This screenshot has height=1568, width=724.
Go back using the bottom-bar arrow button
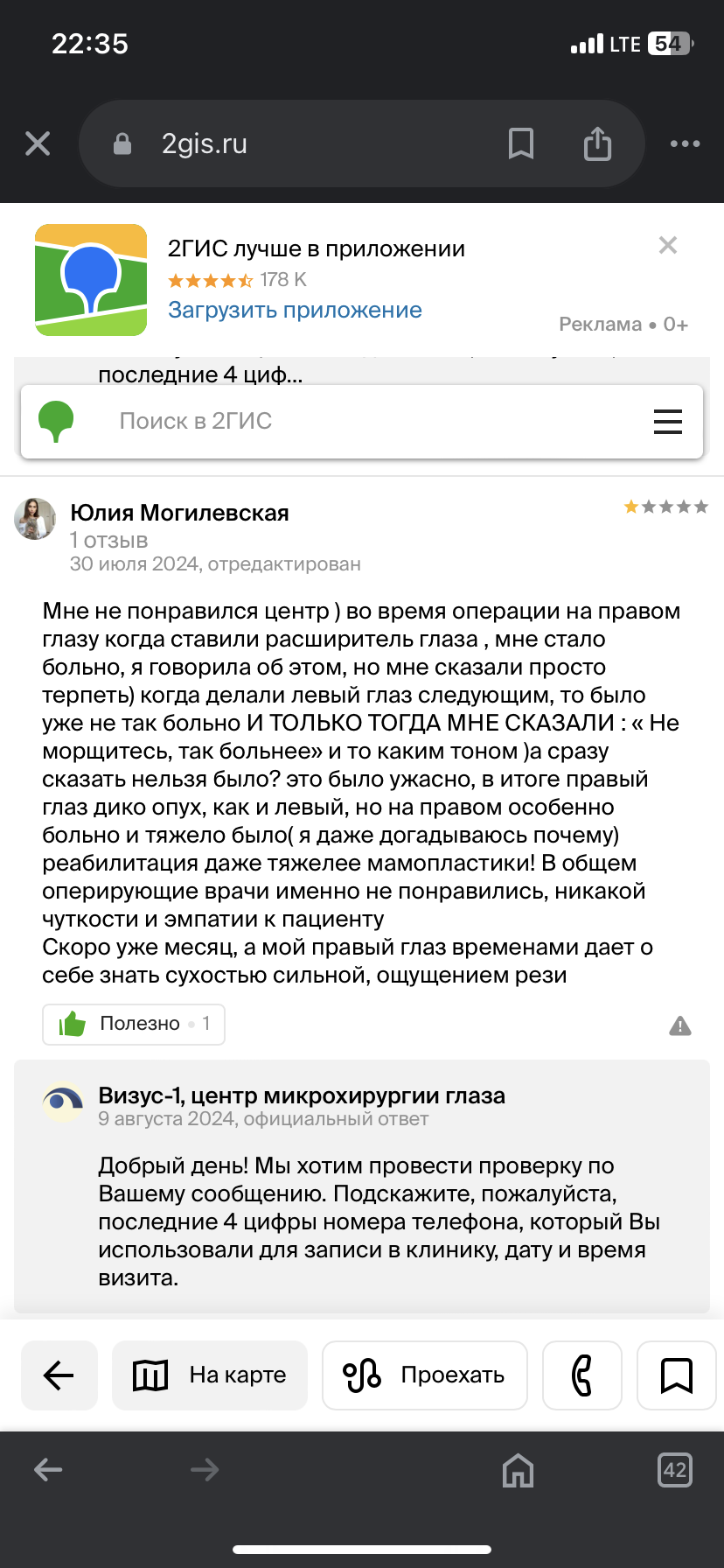pyautogui.click(x=59, y=1375)
